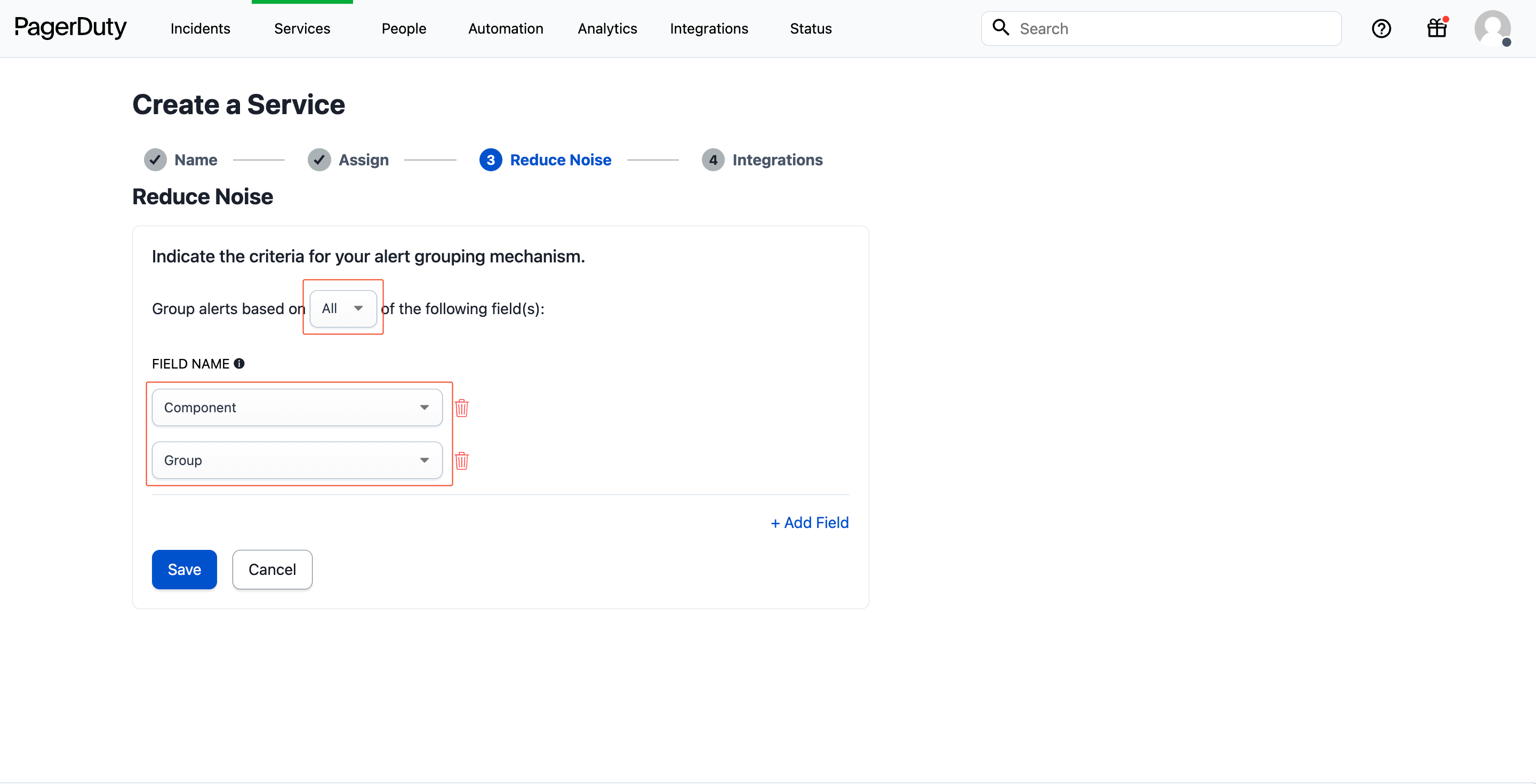Open the user profile avatar
Viewport: 1536px width, 784px height.
(x=1492, y=29)
